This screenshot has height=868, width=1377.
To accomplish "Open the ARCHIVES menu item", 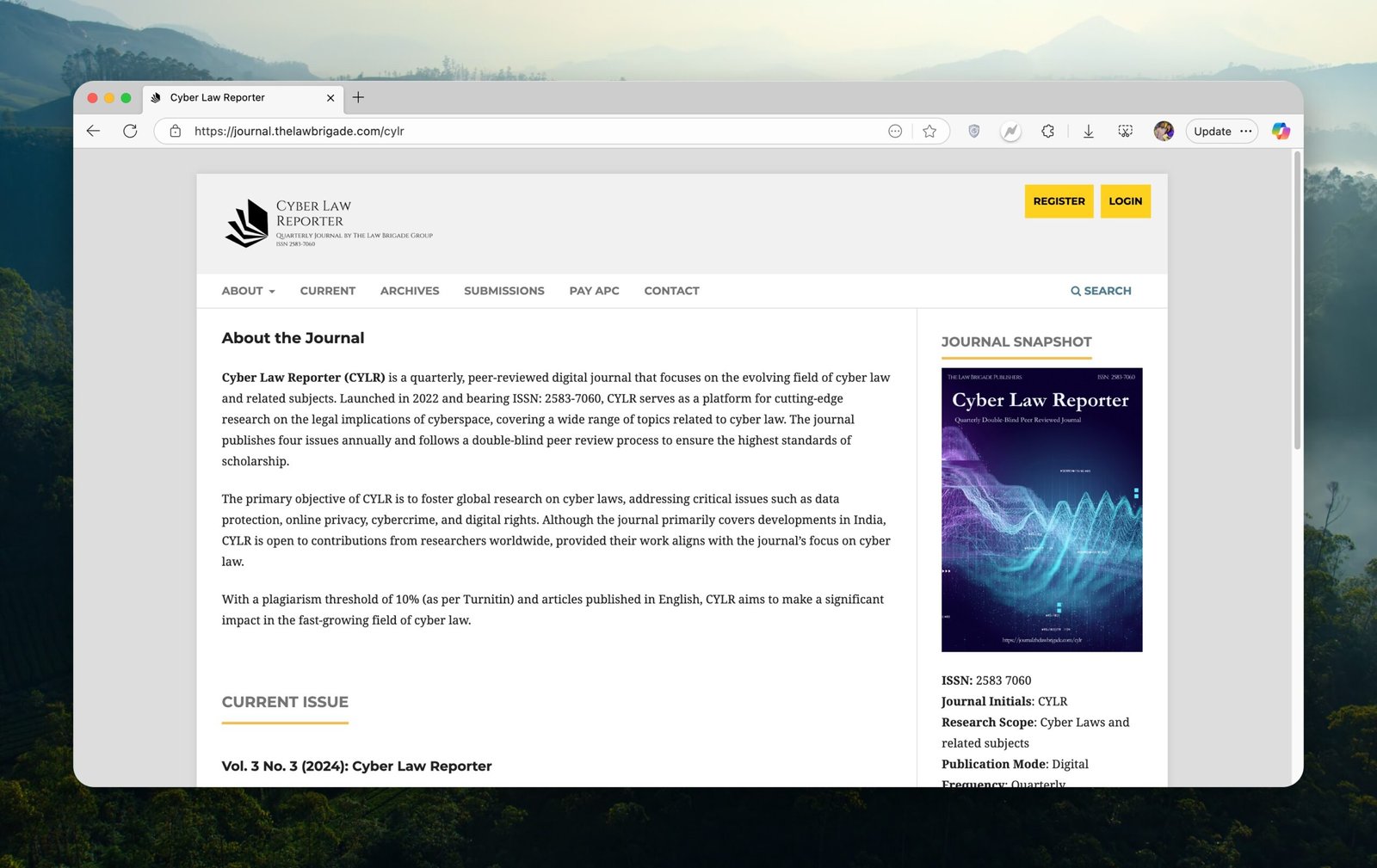I will tap(410, 291).
